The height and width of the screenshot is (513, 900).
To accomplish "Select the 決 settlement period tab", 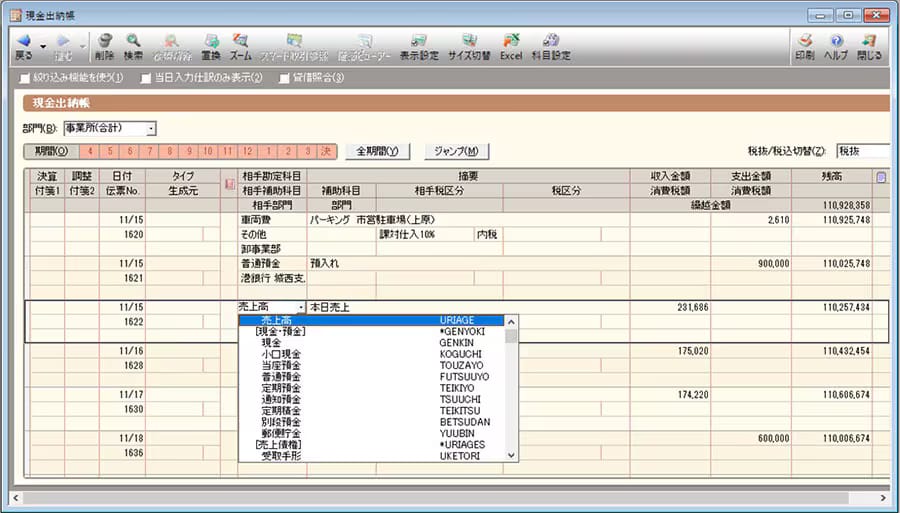I will tap(327, 151).
